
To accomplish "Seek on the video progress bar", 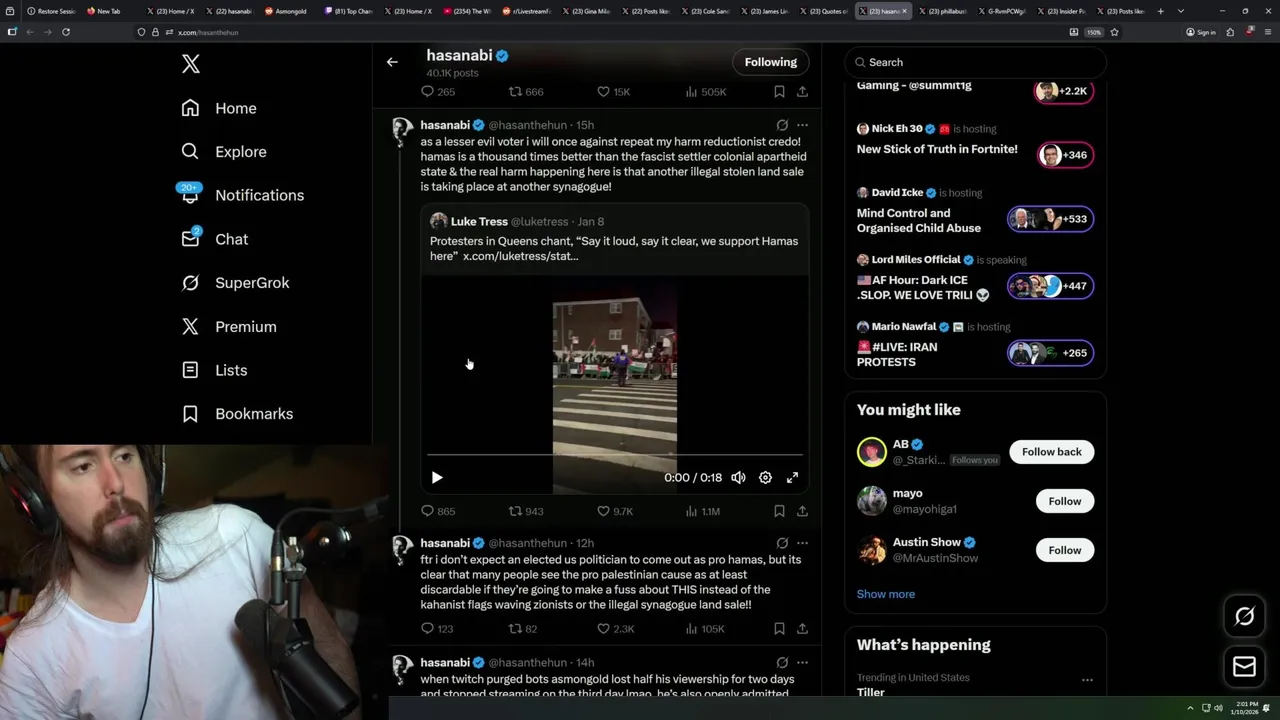I will (x=614, y=455).
